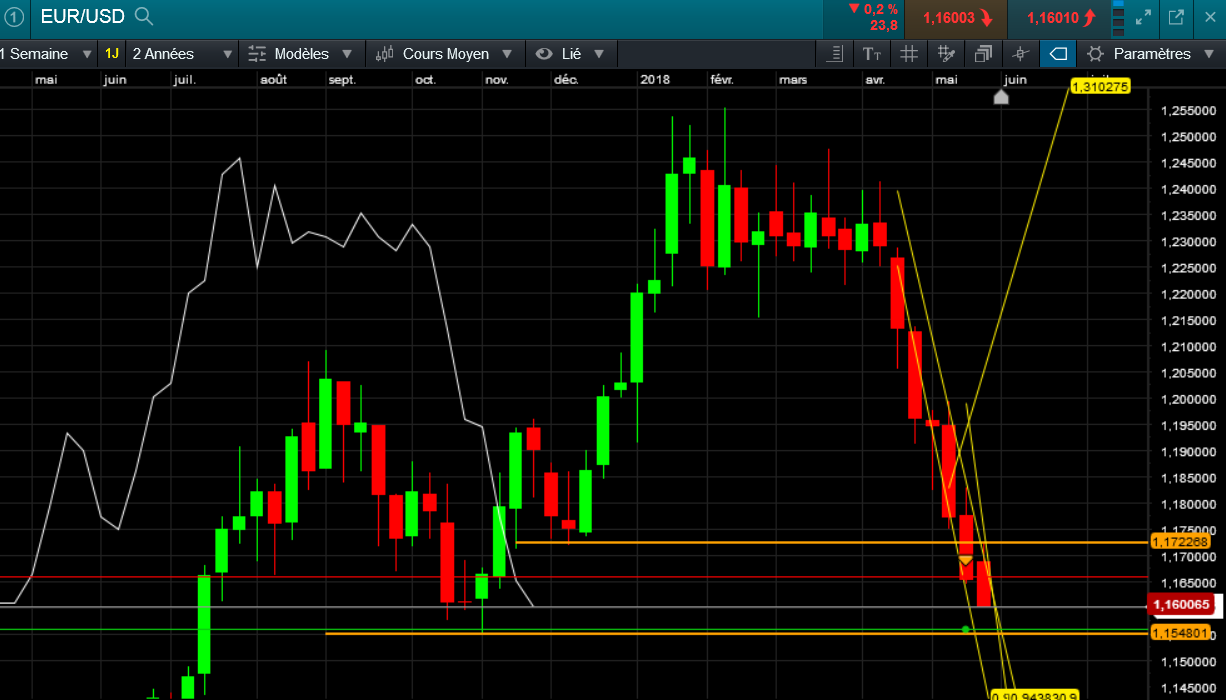Click the 1,250000 price axis label
Screen dimensions: 1226x700
click(1188, 137)
